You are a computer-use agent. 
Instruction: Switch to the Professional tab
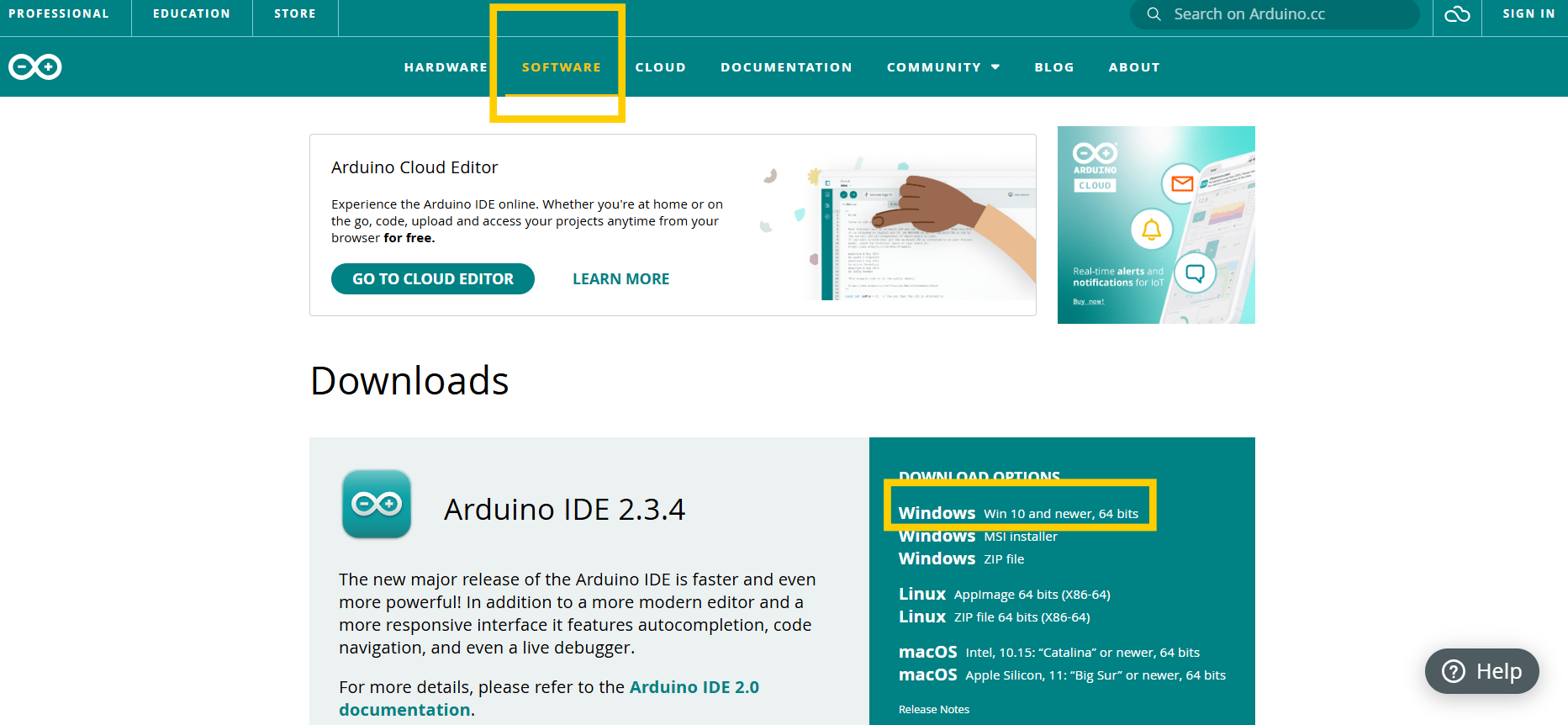(59, 14)
